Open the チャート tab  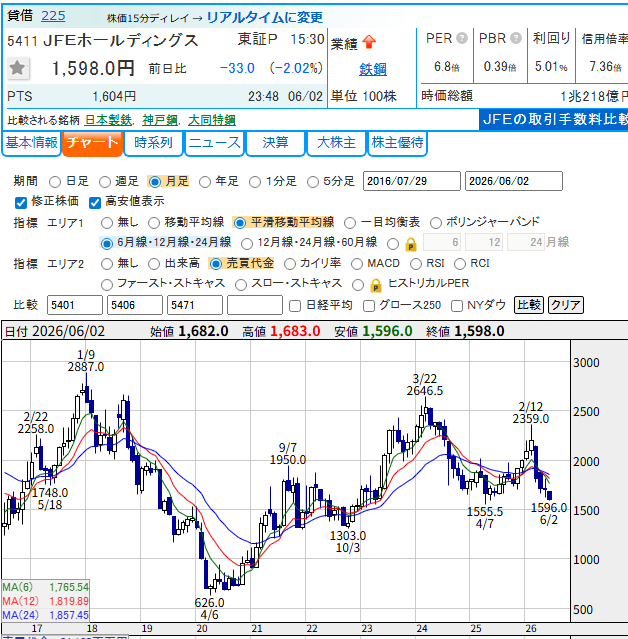(x=92, y=143)
